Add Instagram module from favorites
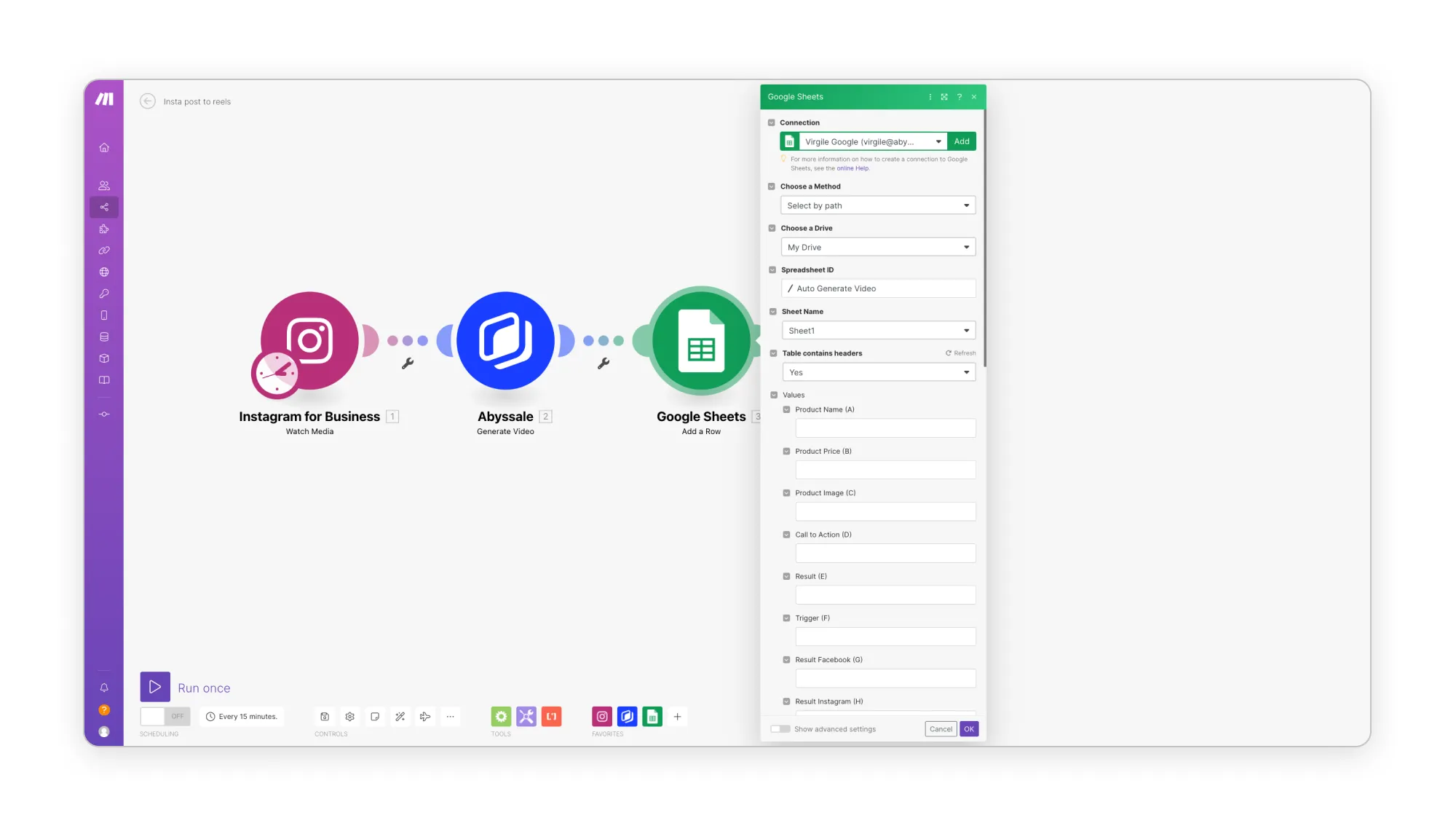The width and height of the screenshot is (1456, 826). pos(602,717)
